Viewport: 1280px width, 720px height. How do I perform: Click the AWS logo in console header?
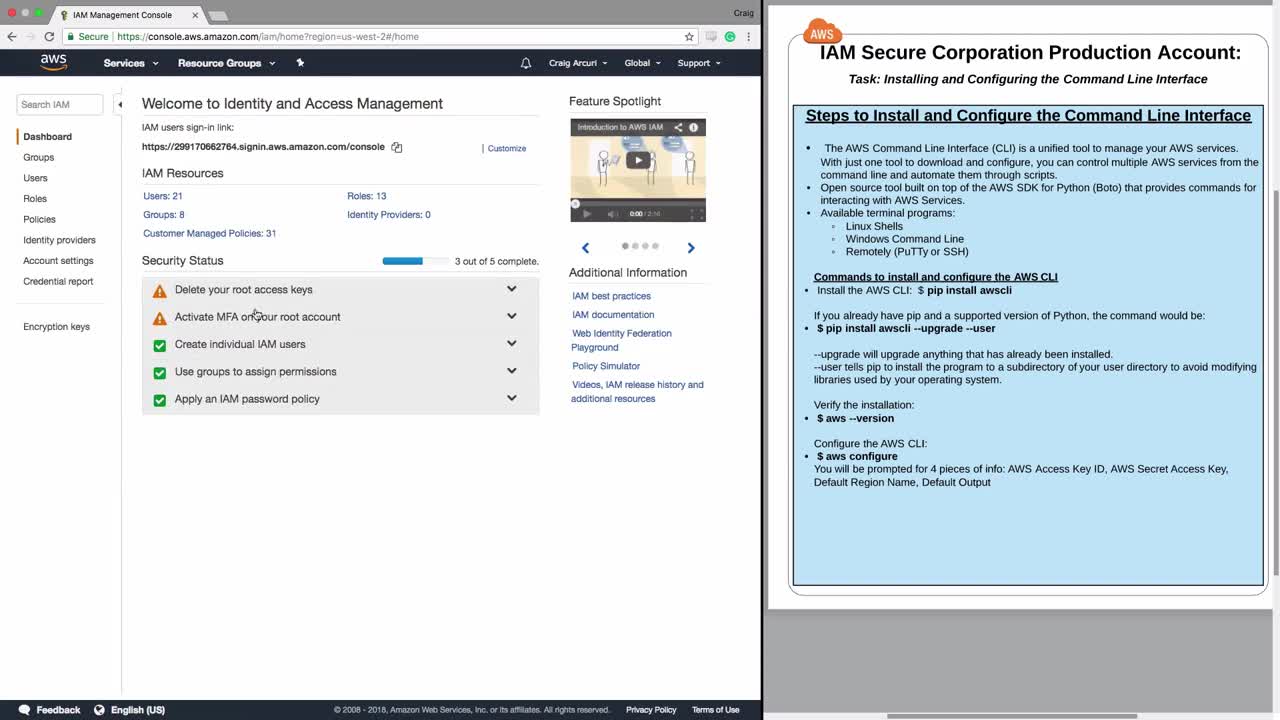click(54, 62)
